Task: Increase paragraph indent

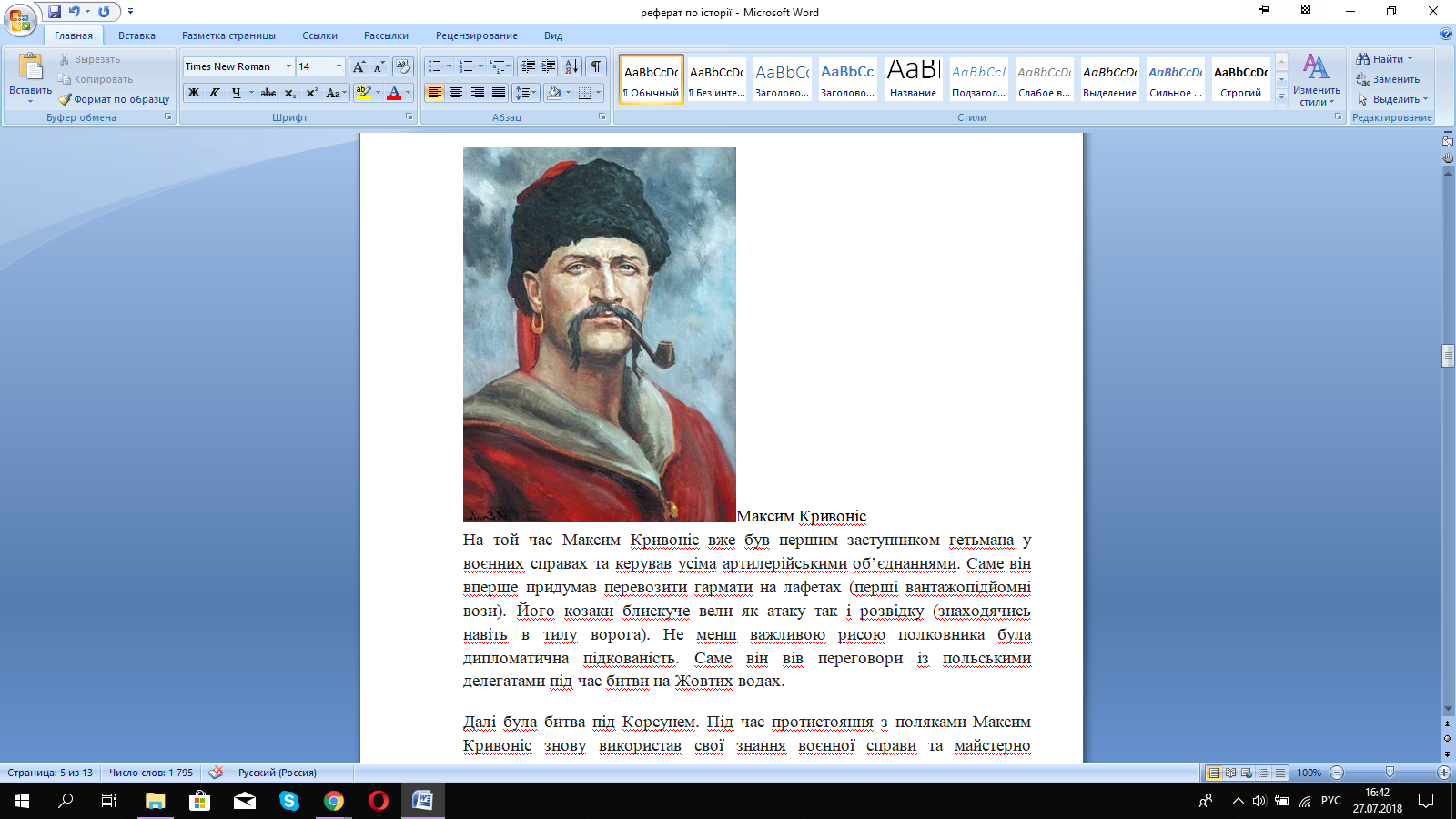Action: coord(549,66)
